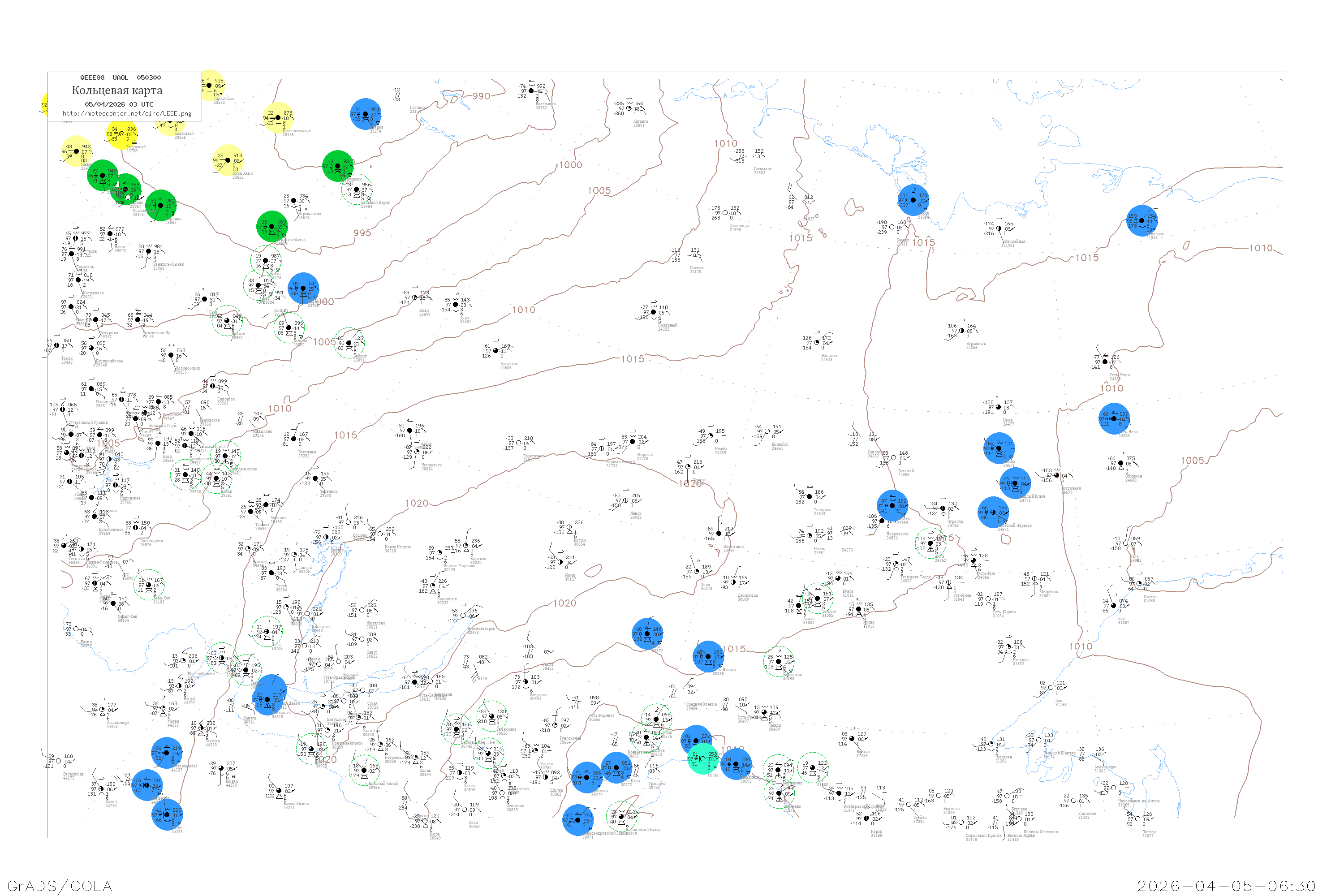The width and height of the screenshot is (1344, 896).
Task: Click the 'Кольцевая карта' map title
Action: click(x=117, y=90)
